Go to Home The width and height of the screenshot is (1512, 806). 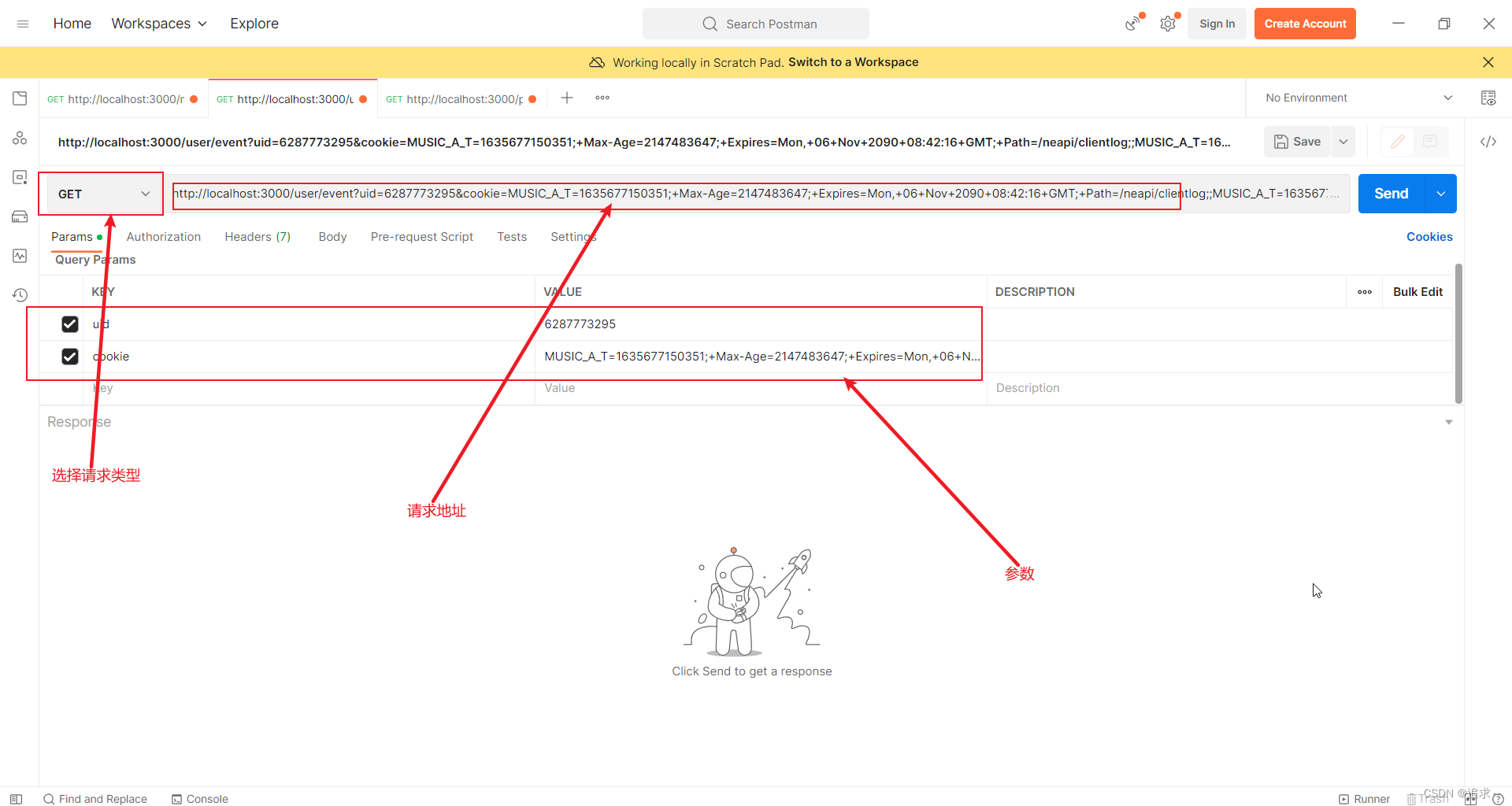(72, 24)
